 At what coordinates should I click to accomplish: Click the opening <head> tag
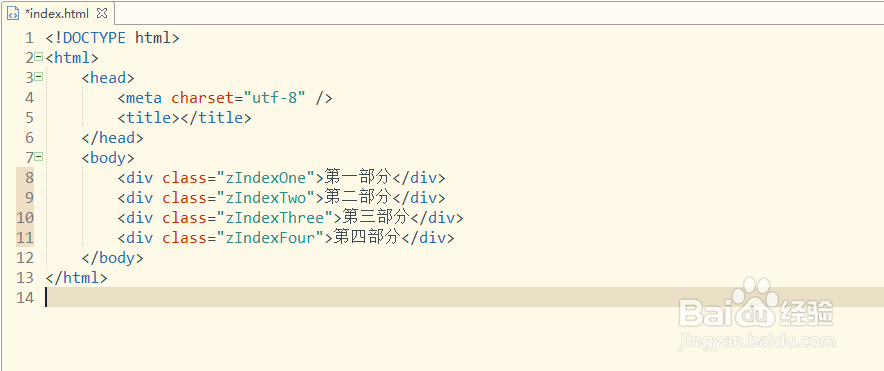[x=108, y=78]
